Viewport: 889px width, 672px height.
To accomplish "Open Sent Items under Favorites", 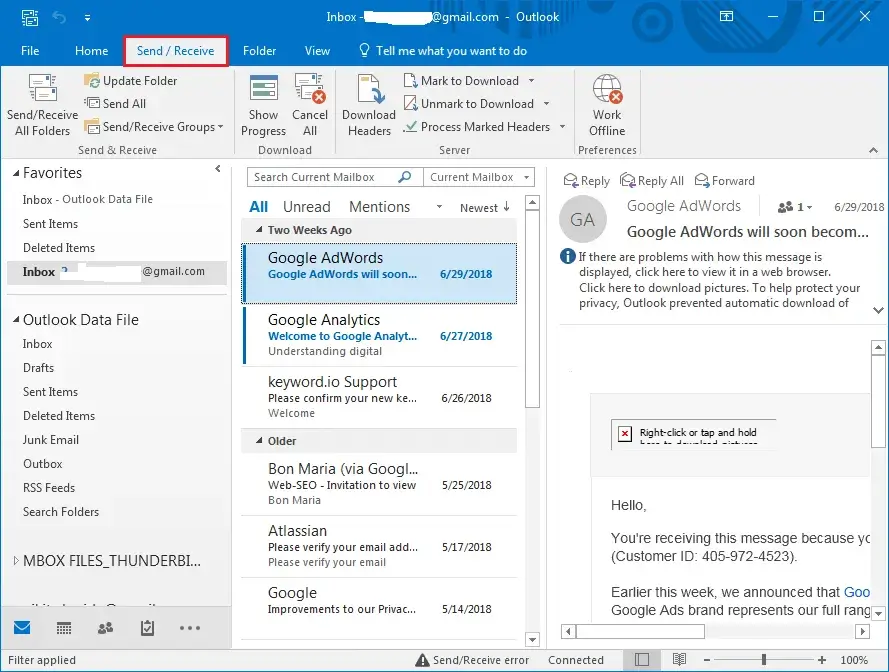I will (x=50, y=224).
